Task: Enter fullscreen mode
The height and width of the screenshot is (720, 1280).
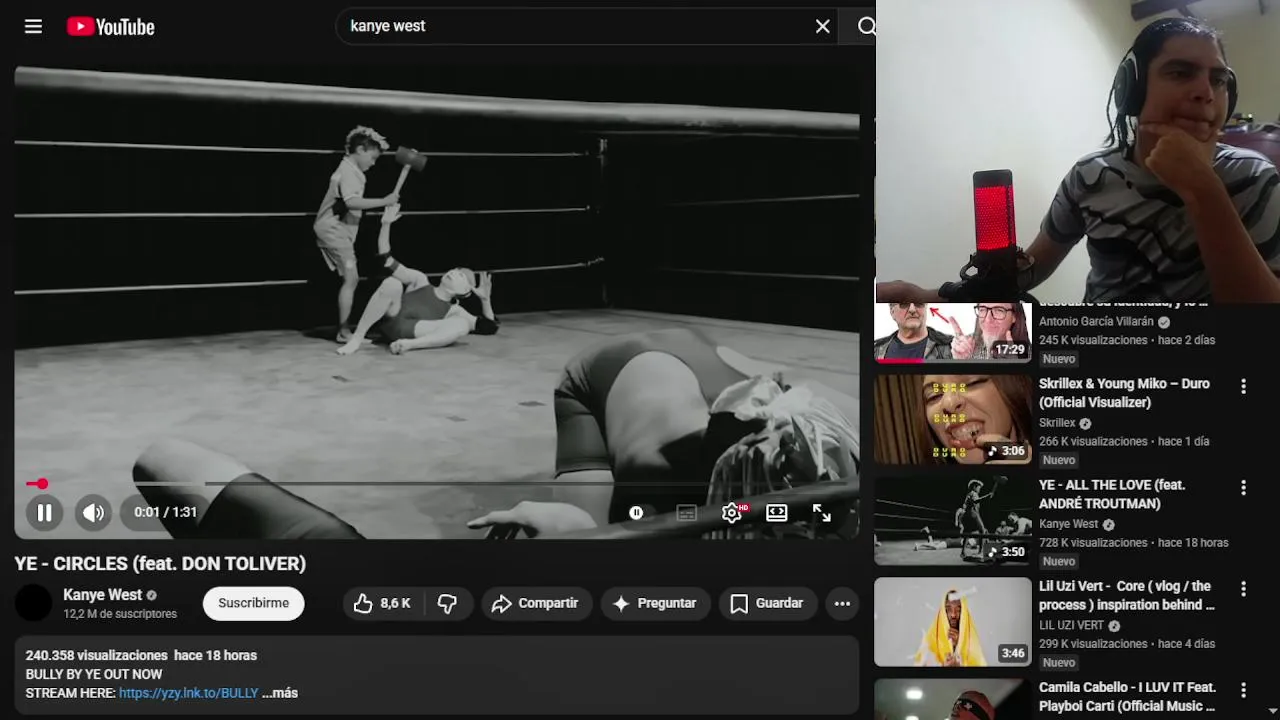Action: pos(822,513)
